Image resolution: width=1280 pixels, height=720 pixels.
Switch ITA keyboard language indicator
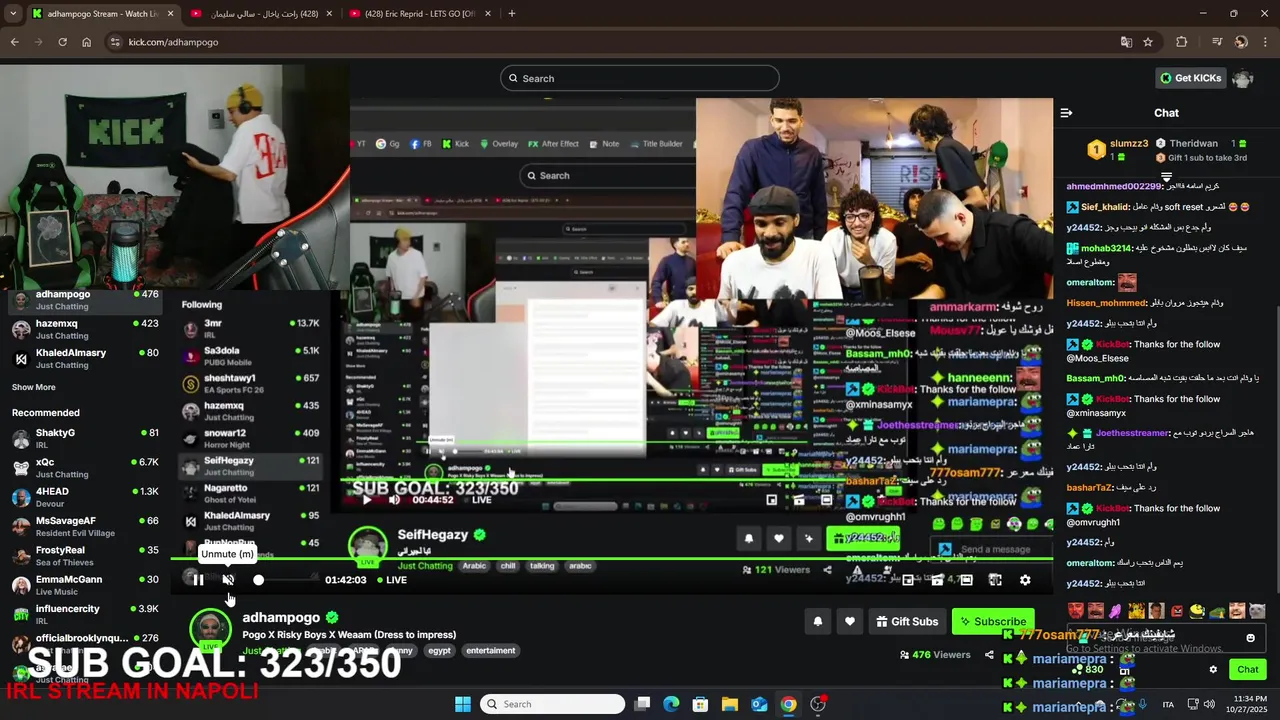(x=1168, y=705)
